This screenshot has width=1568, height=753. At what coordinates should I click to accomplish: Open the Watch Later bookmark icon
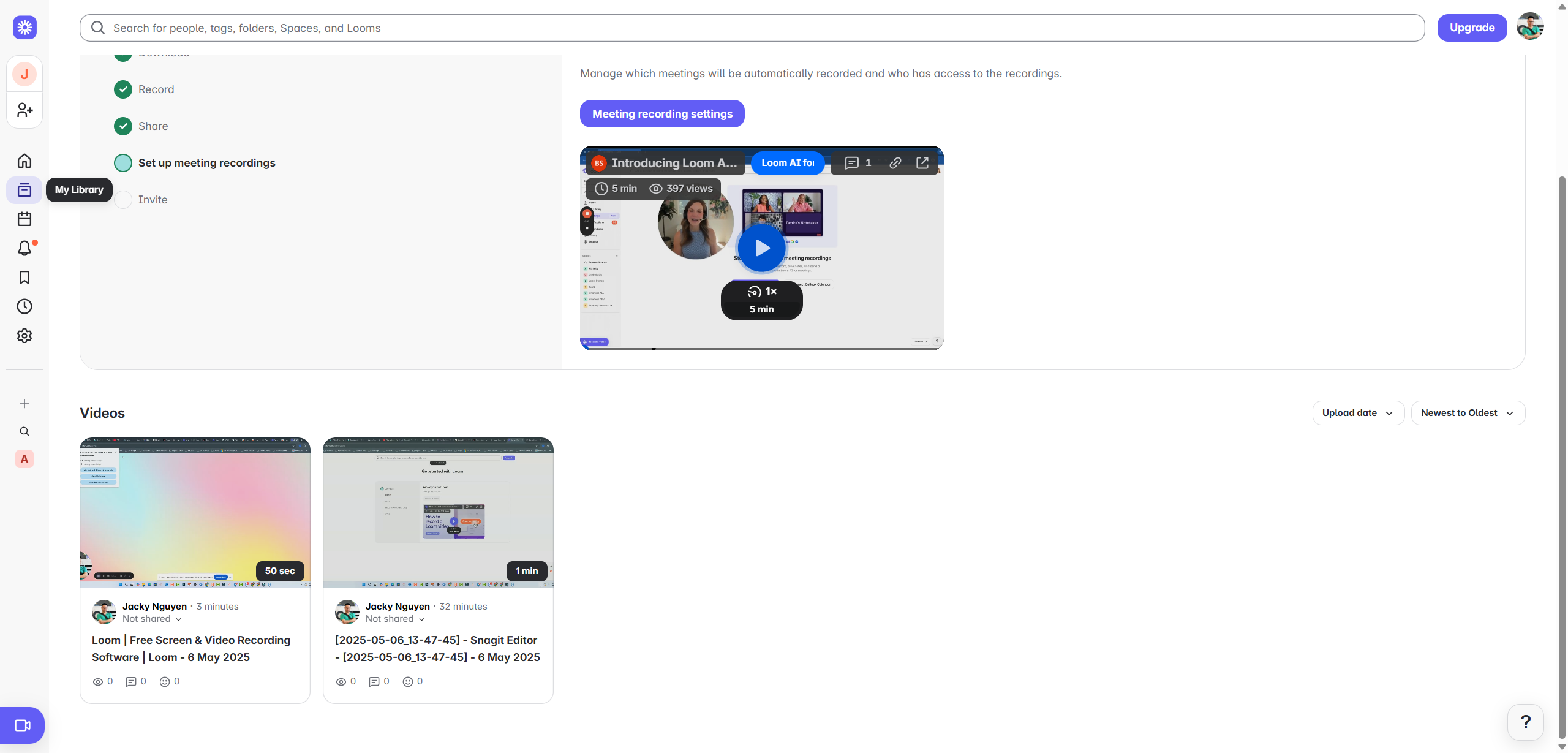point(24,278)
